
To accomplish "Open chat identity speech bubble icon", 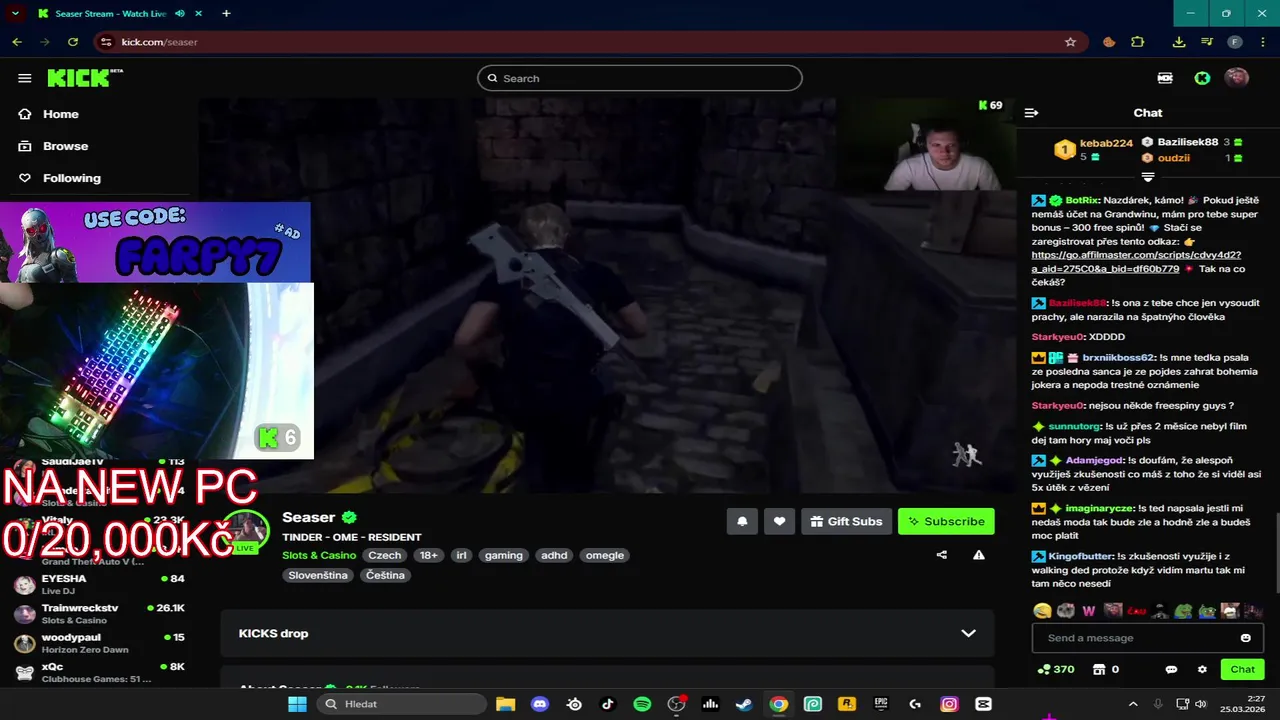I will point(1171,669).
